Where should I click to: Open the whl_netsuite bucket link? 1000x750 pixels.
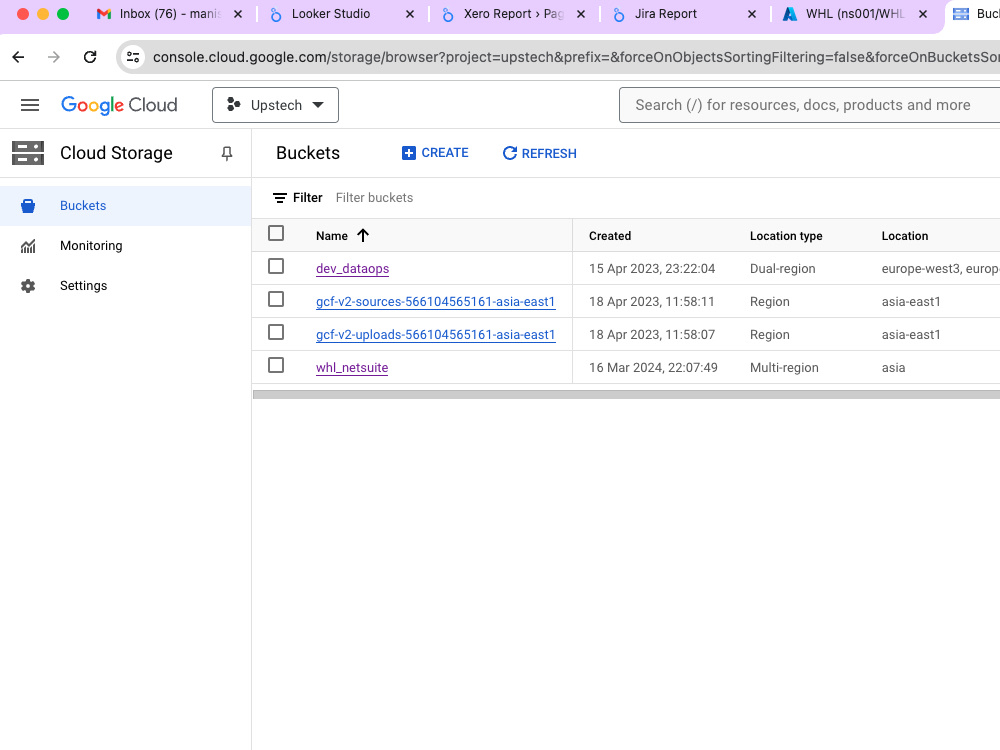coord(352,368)
